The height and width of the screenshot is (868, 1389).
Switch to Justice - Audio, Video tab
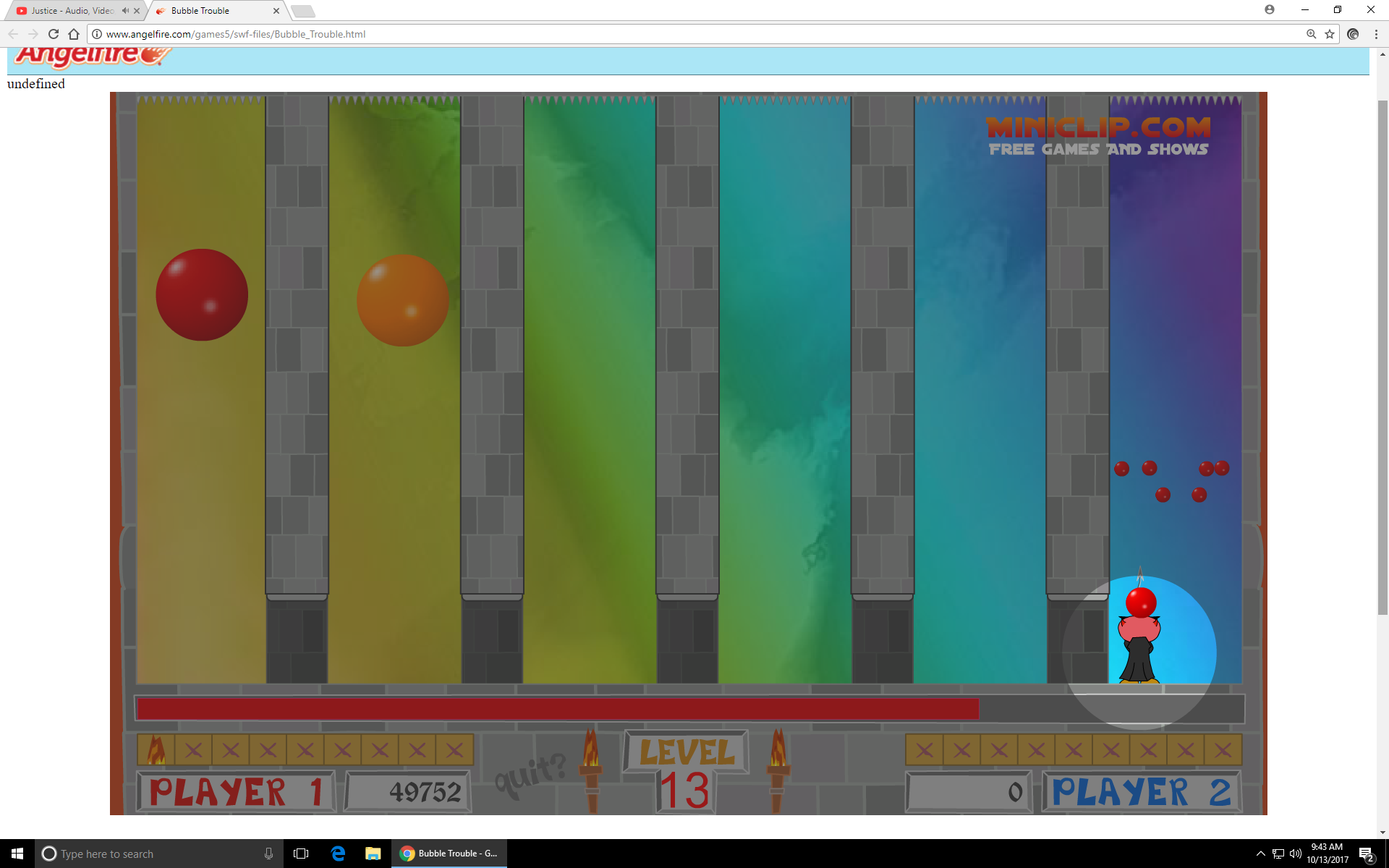[x=72, y=11]
